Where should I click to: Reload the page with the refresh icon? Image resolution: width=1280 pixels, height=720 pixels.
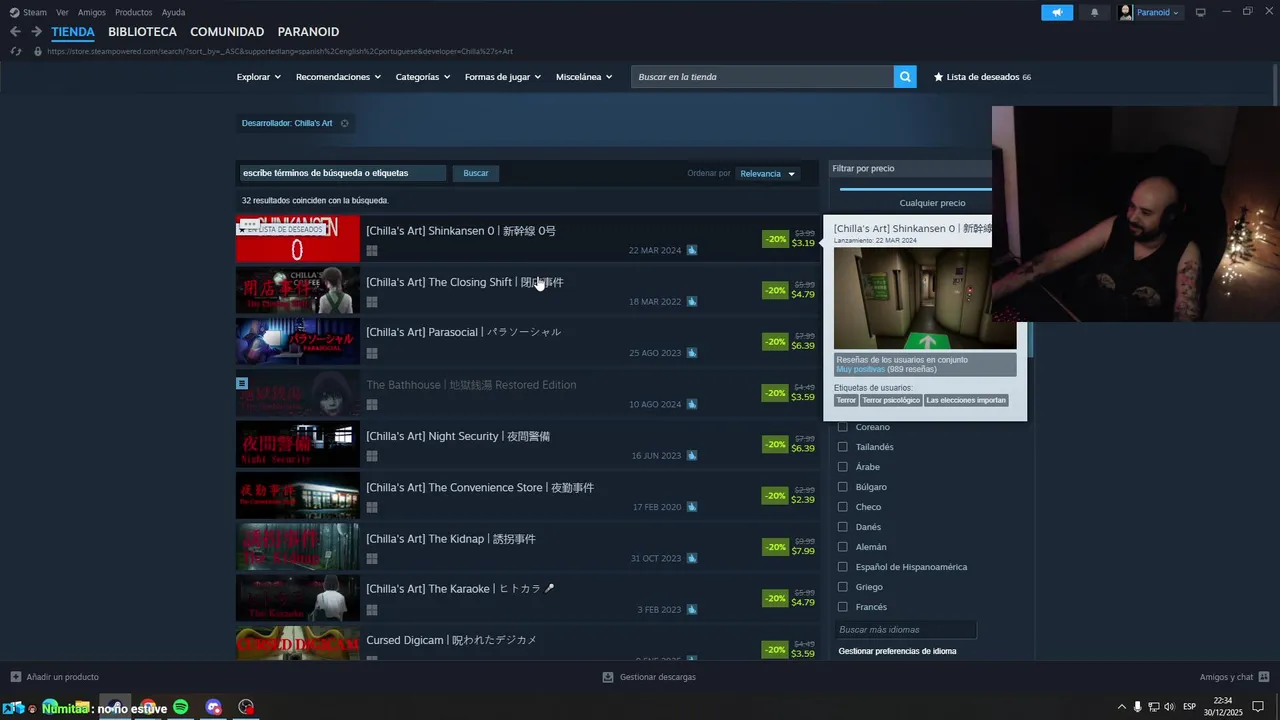tap(15, 51)
